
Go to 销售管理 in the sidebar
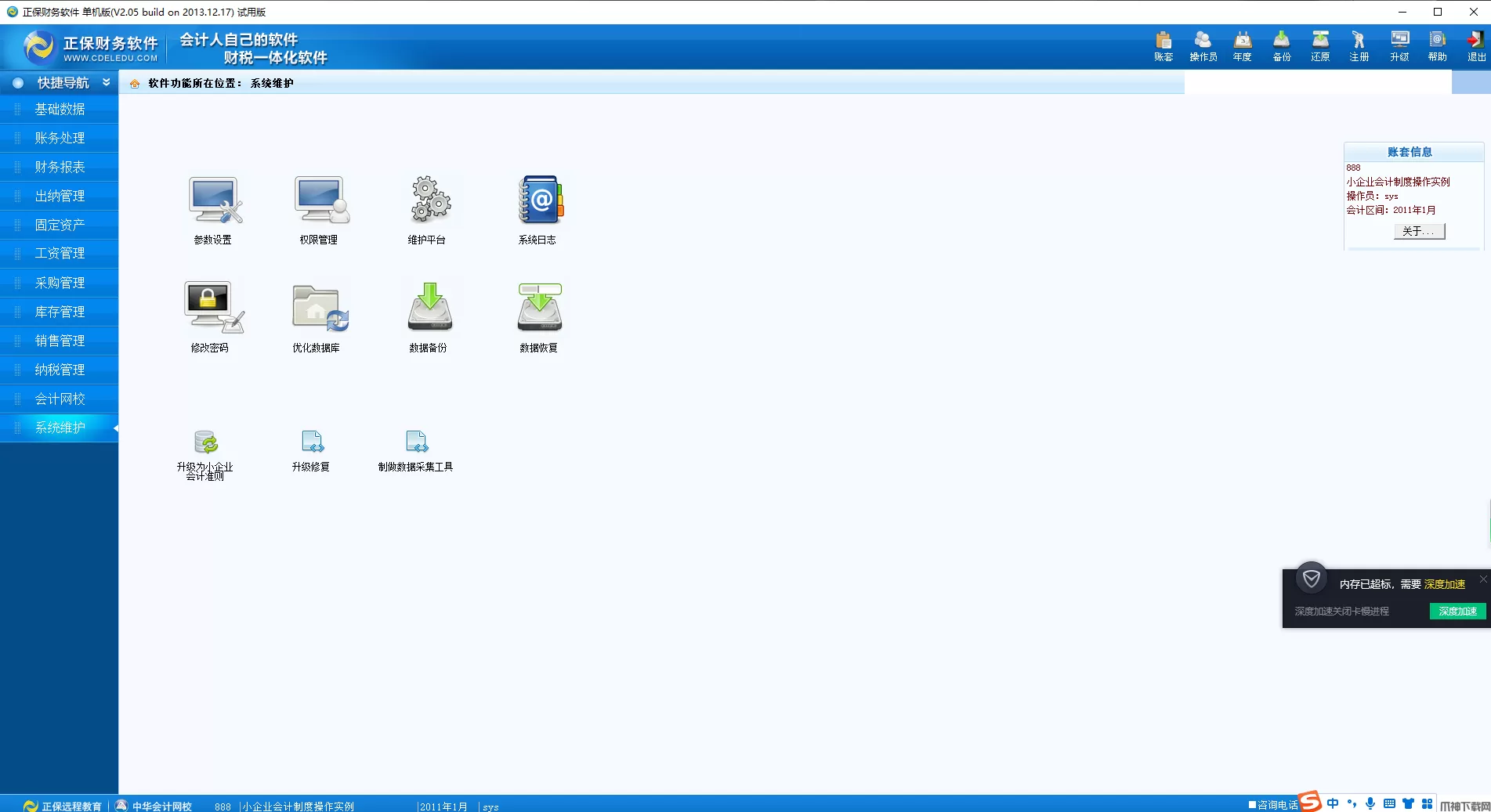click(x=60, y=341)
